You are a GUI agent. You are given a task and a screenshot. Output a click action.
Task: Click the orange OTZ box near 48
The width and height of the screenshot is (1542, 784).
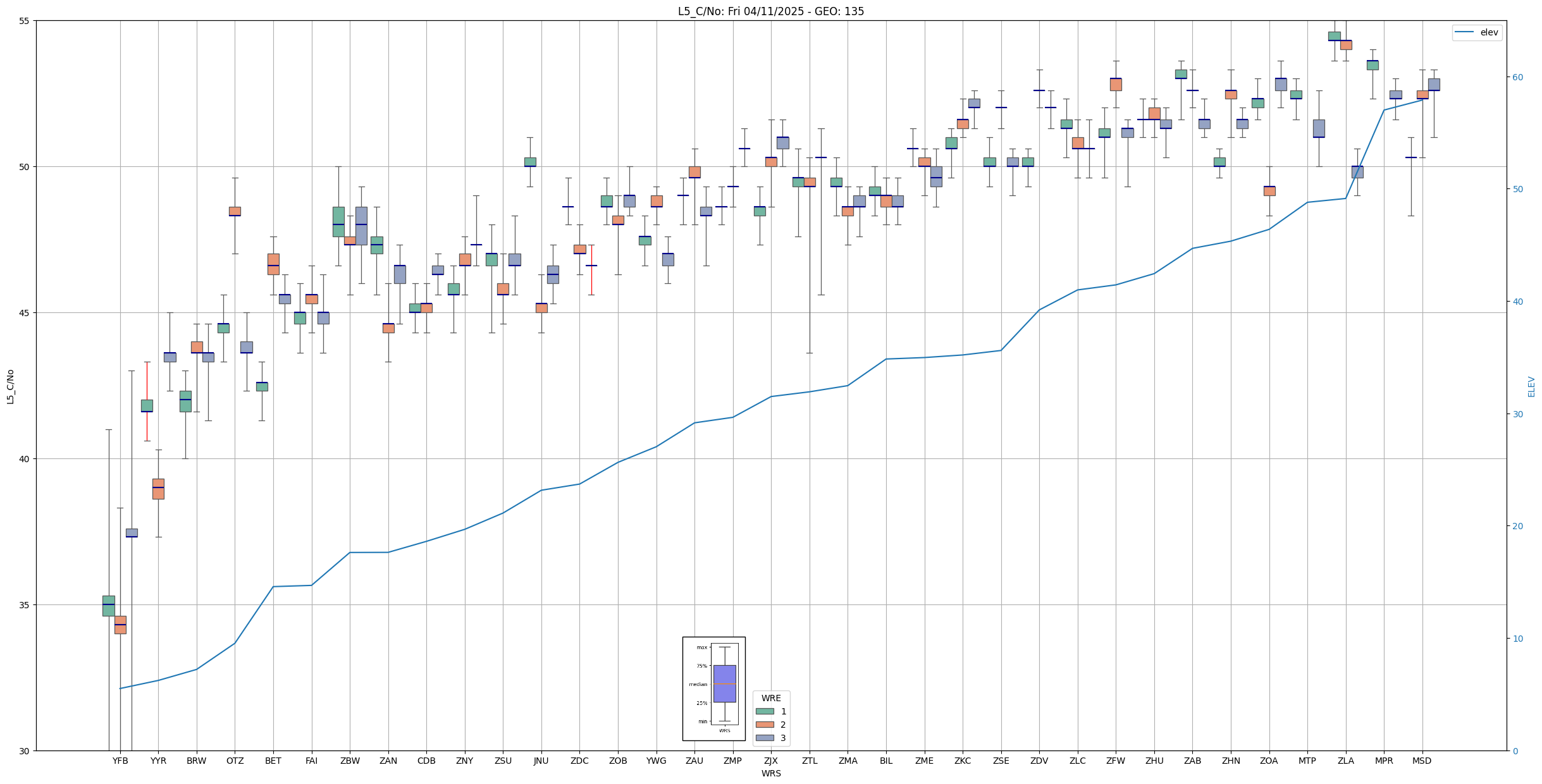[x=235, y=211]
